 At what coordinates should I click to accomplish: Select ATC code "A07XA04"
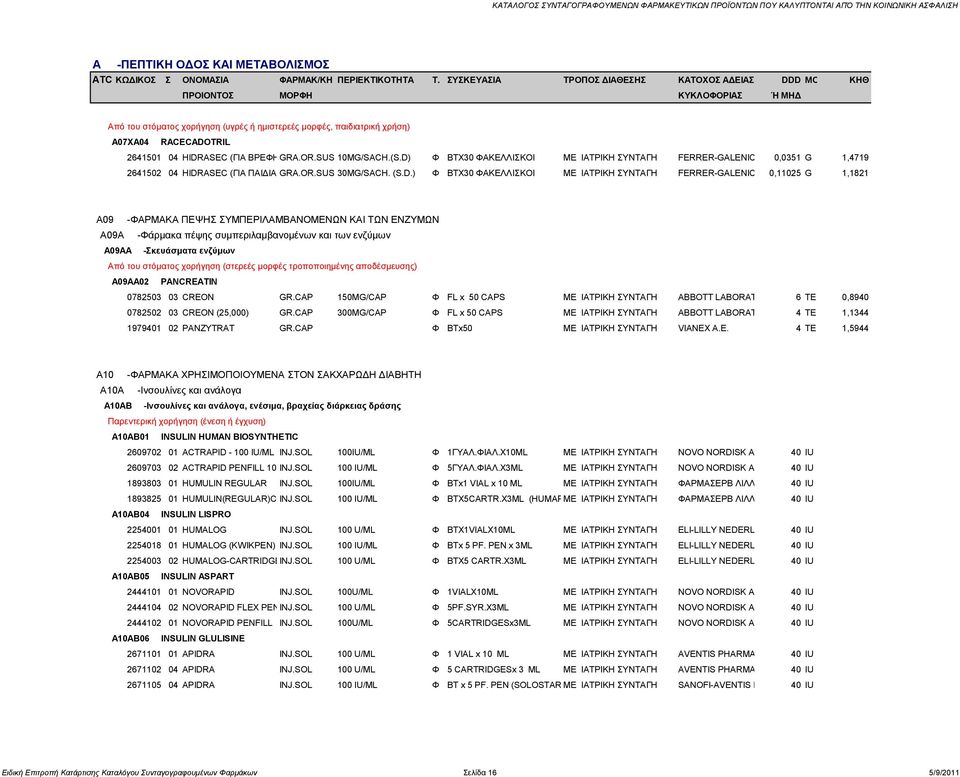coord(130,142)
